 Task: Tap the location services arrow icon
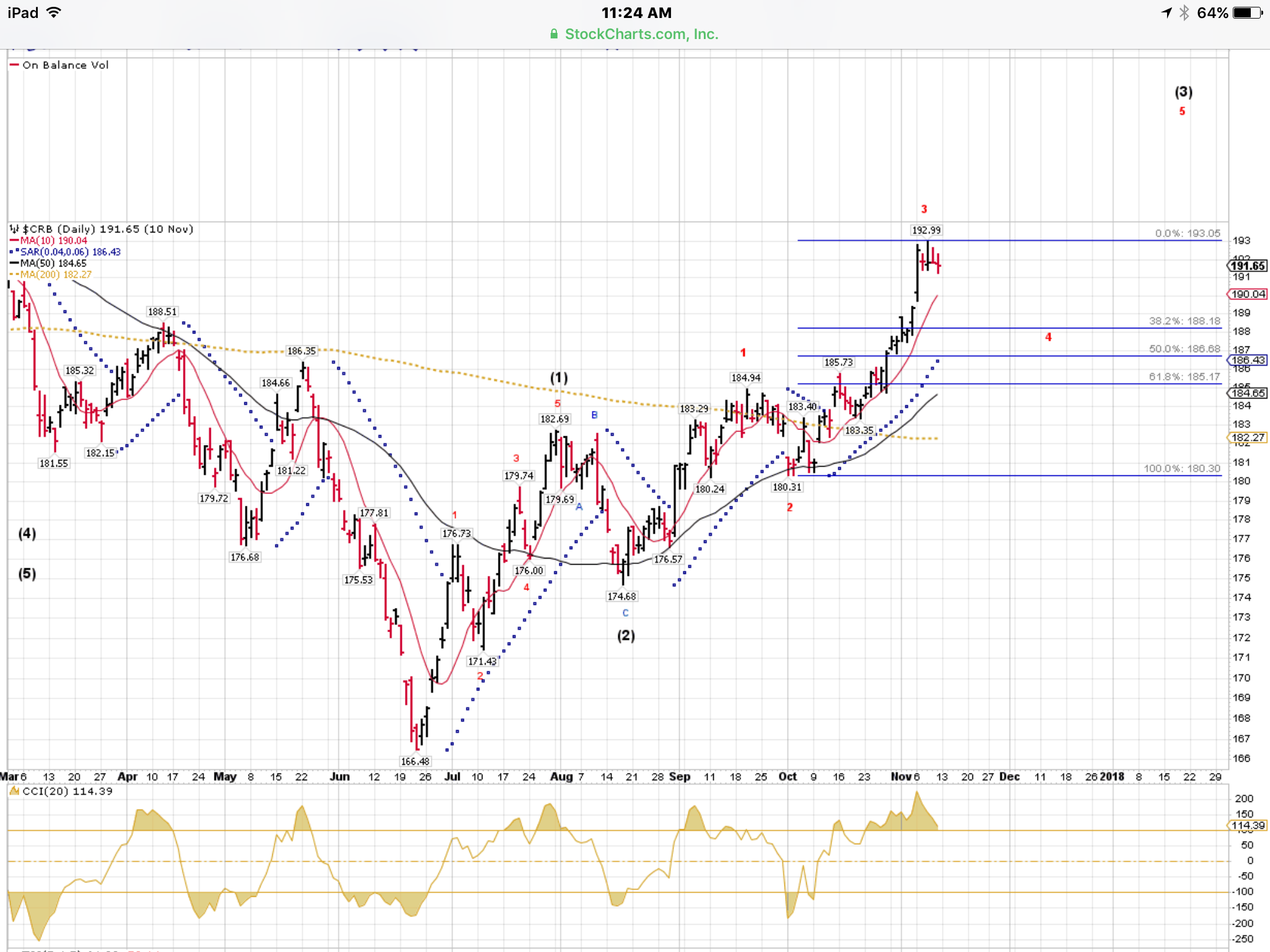click(1166, 12)
